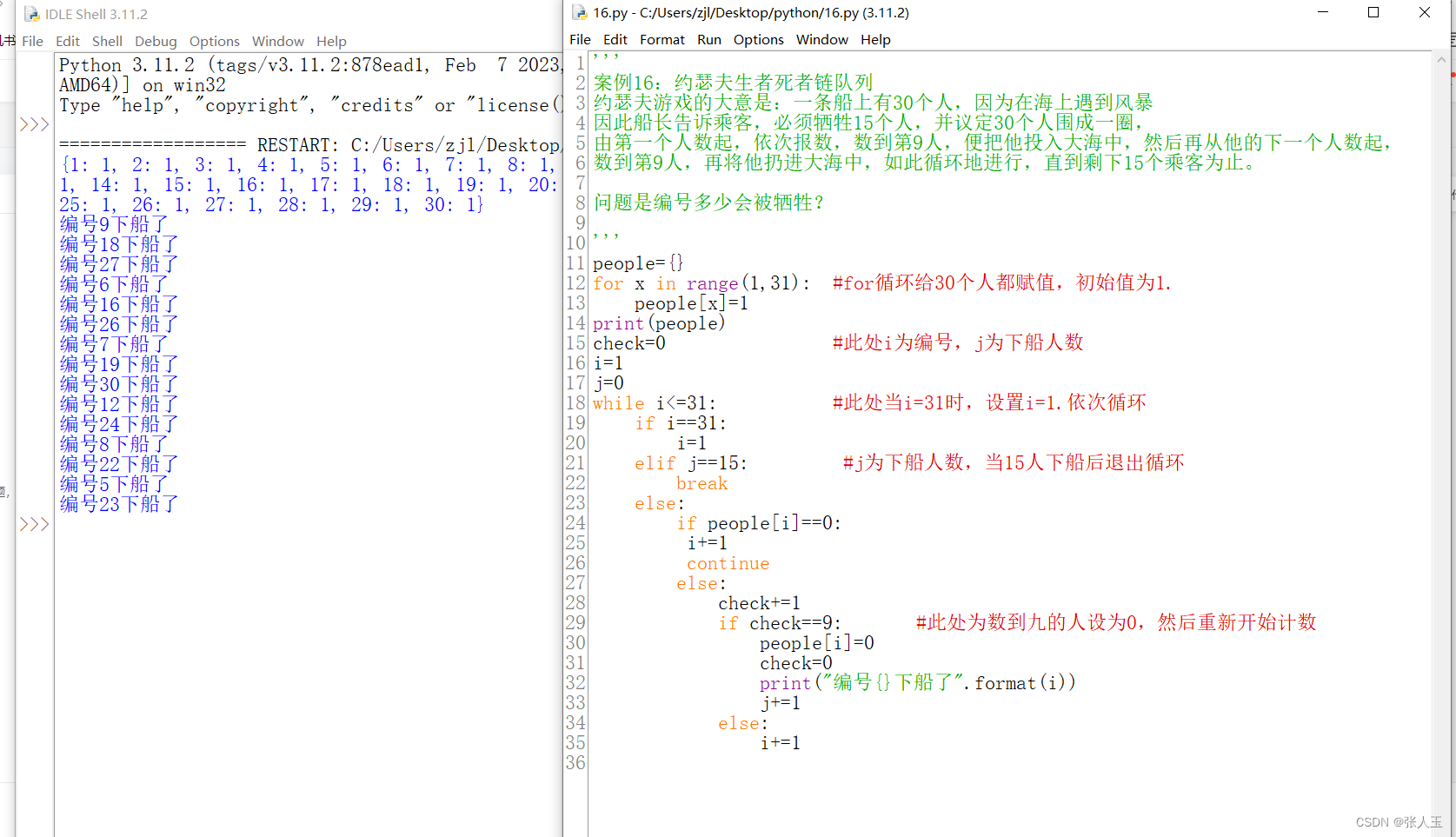Screen dimensions: 1456x837
Task: Open the Options menu in IDLE Shell
Action: pyautogui.click(x=215, y=41)
